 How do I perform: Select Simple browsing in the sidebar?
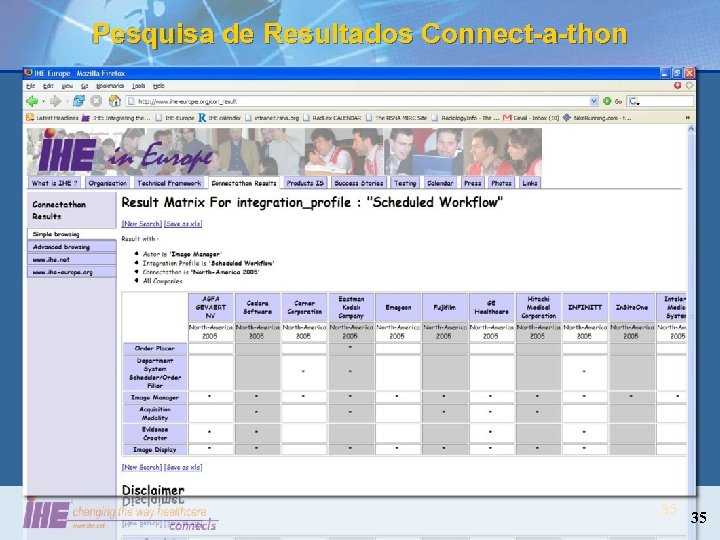tap(72, 234)
